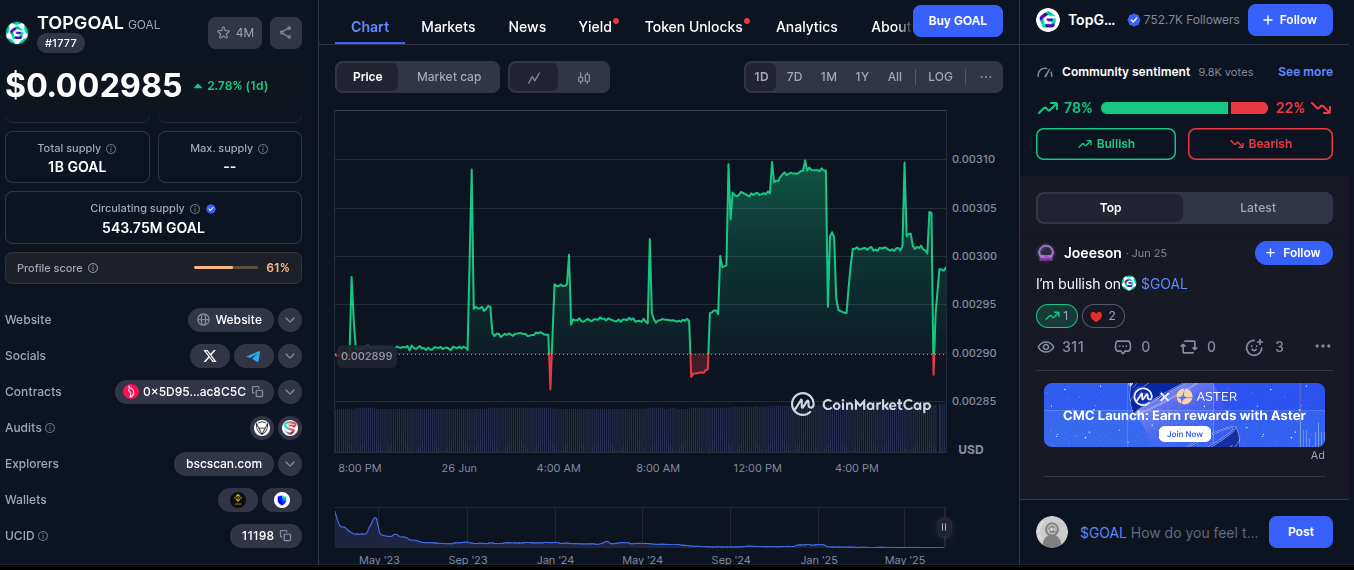Follow the TopGoal community account
The height and width of the screenshot is (570, 1354).
[x=1291, y=20]
